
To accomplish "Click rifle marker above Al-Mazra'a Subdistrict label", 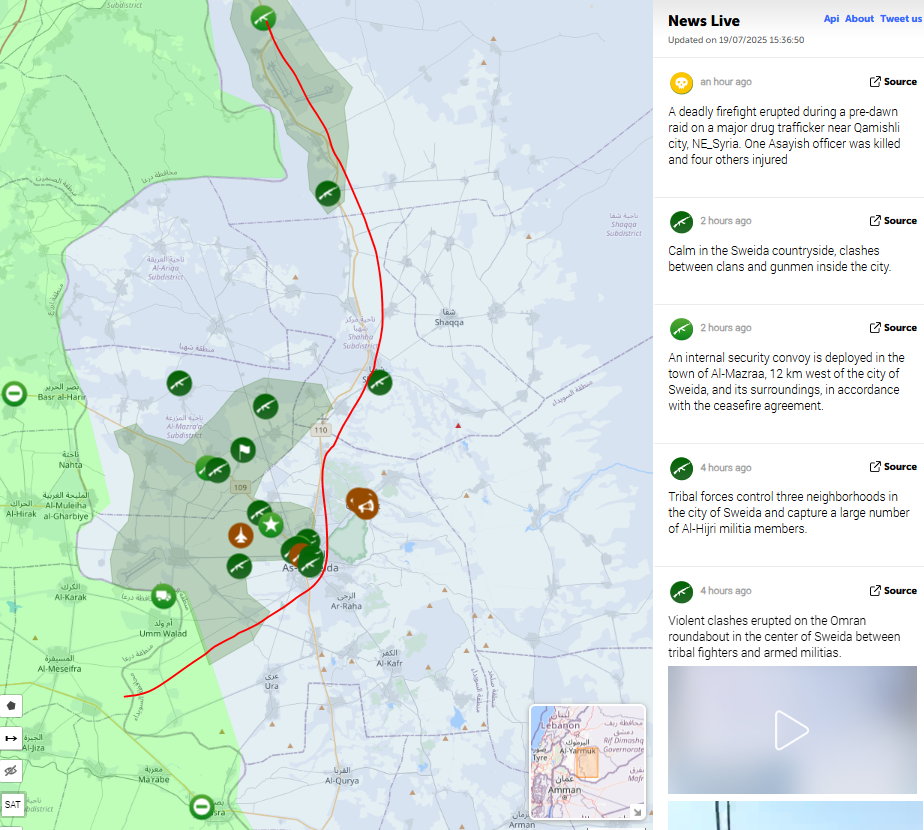I will coord(266,407).
